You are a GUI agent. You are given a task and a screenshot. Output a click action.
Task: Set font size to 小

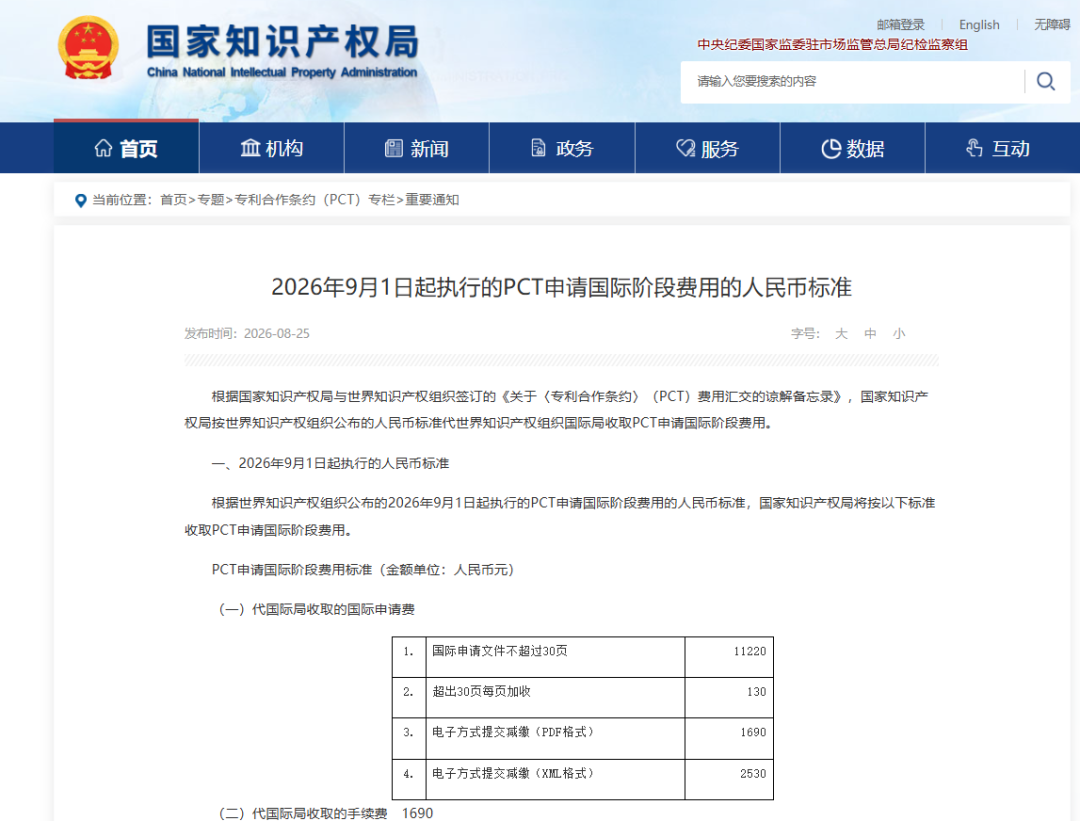click(x=899, y=334)
